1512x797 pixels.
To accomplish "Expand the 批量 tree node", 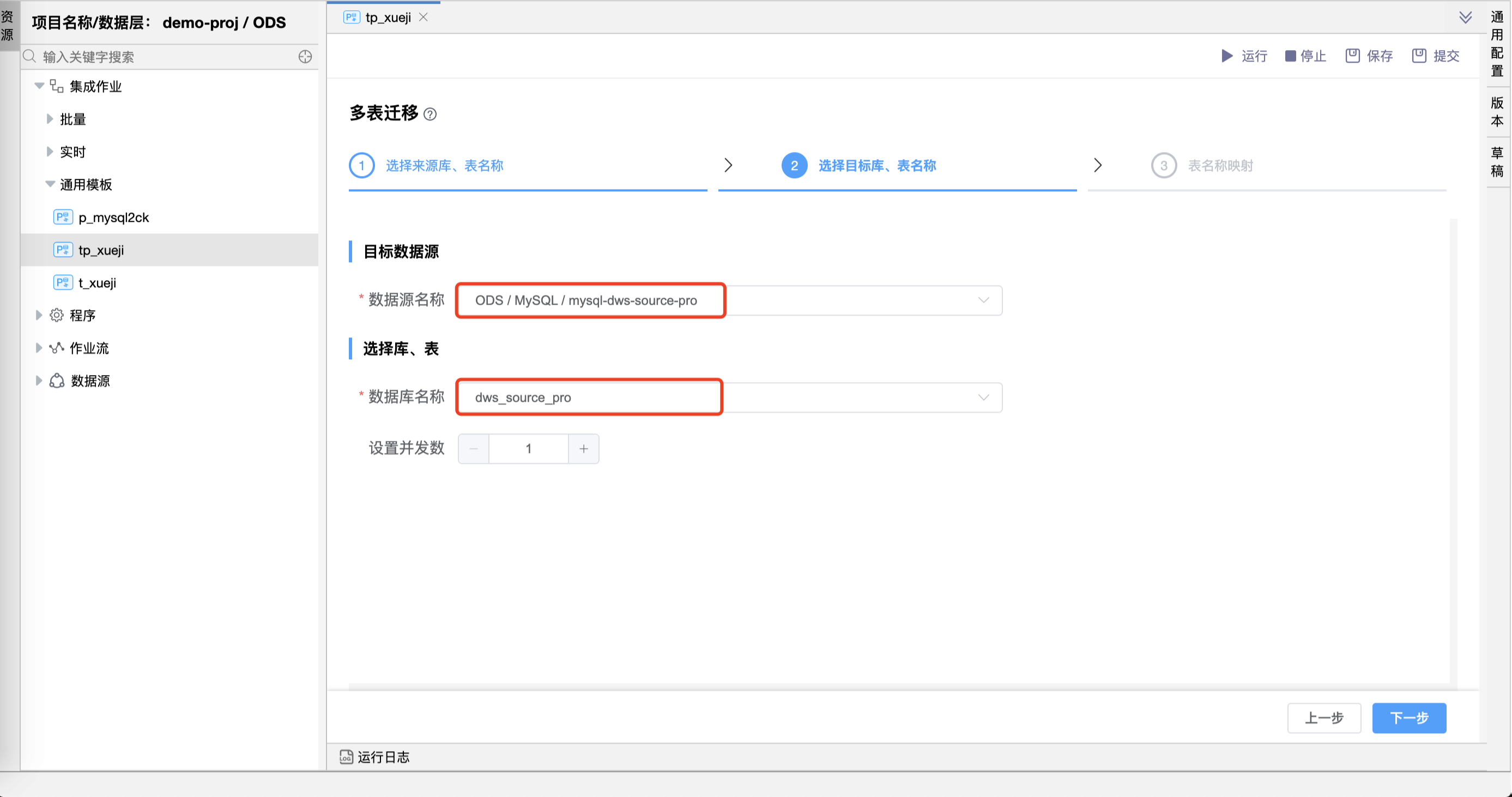I will point(50,119).
